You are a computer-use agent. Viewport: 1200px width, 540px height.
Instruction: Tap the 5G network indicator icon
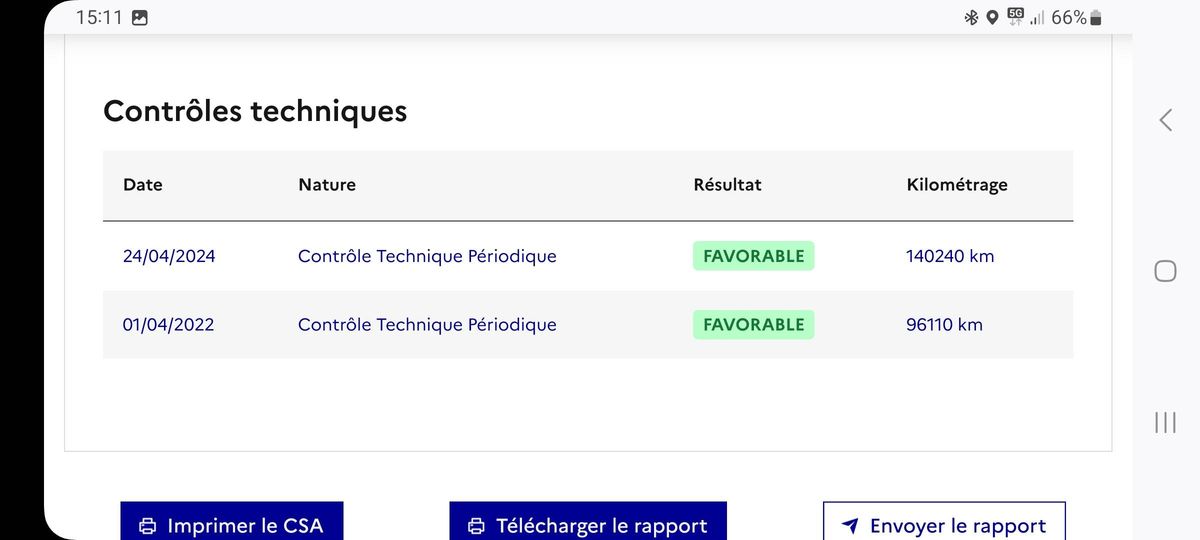click(x=1016, y=16)
